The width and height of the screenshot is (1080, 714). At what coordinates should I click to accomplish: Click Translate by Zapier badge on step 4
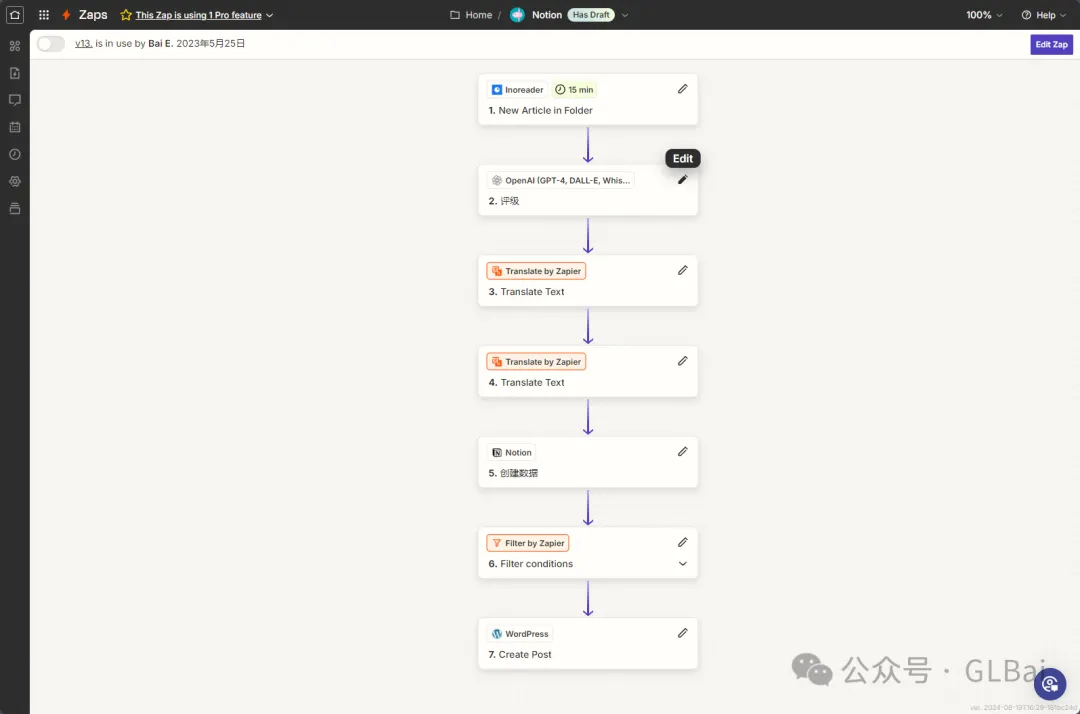click(x=537, y=361)
